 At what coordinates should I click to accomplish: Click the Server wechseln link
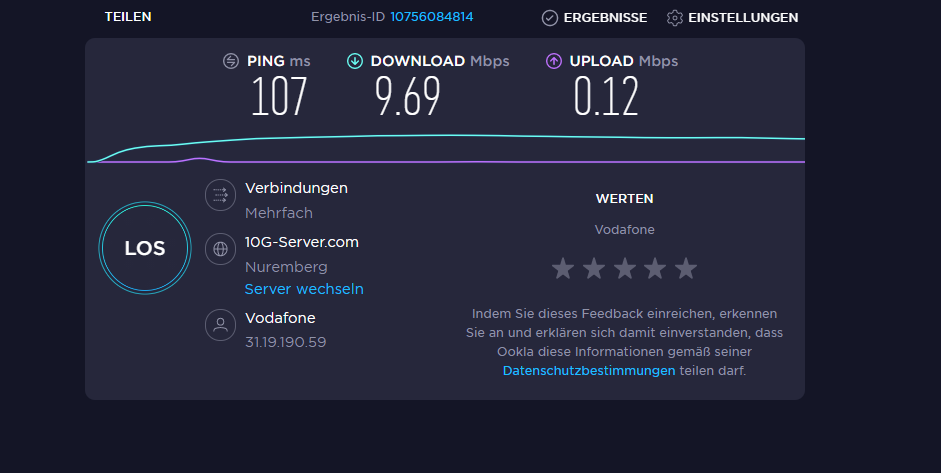[304, 289]
